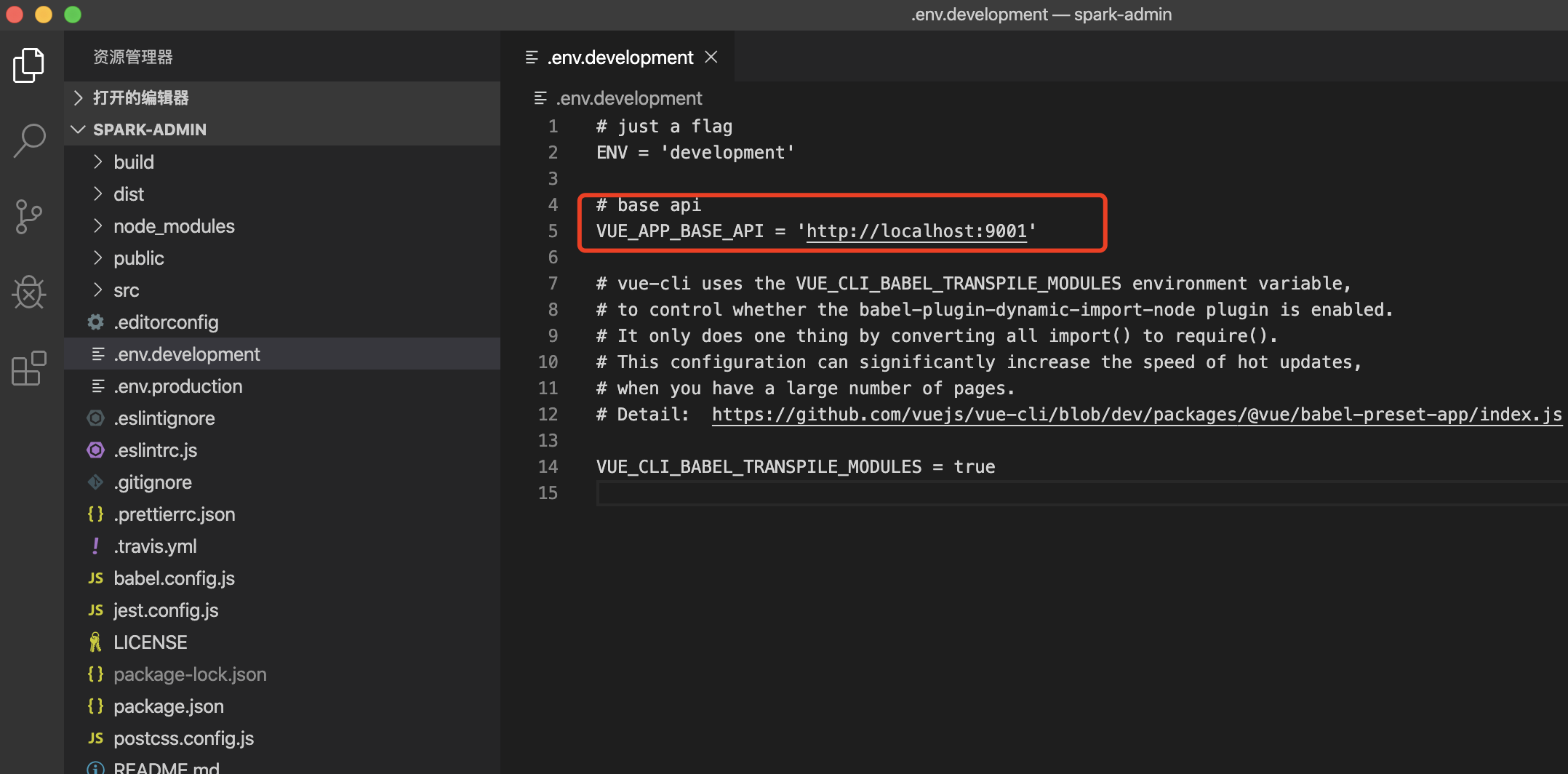
Task: Open .env.production in the file tree
Action: click(x=177, y=386)
